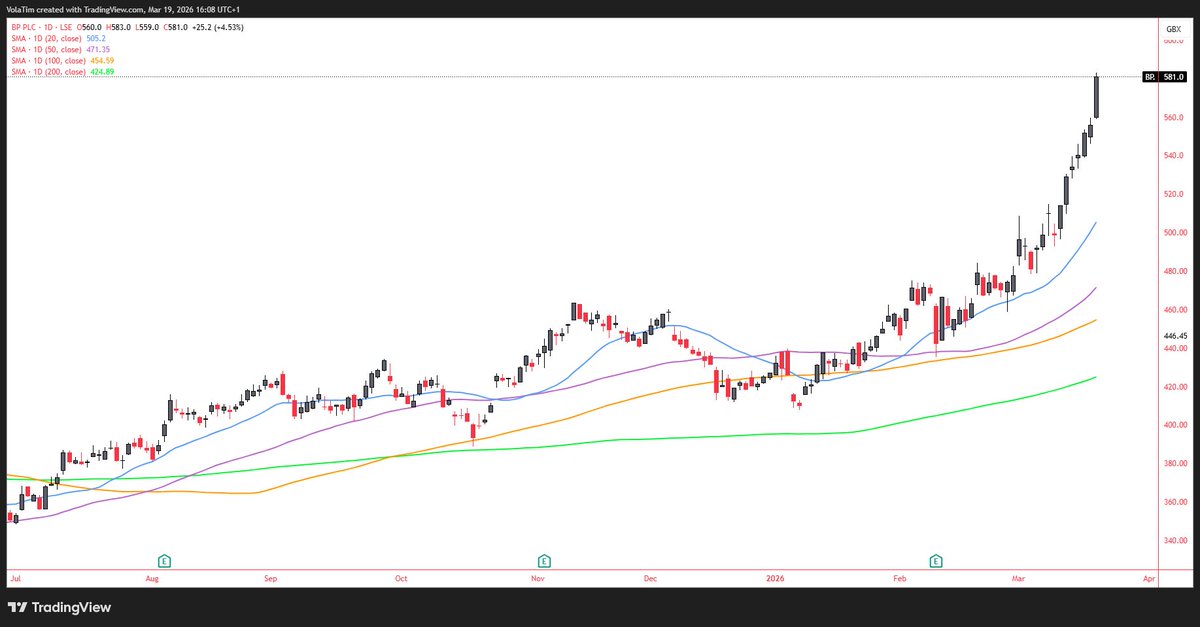Viewport: 1200px width, 627px height.
Task: Click the earnings E marker near November
Action: click(544, 561)
